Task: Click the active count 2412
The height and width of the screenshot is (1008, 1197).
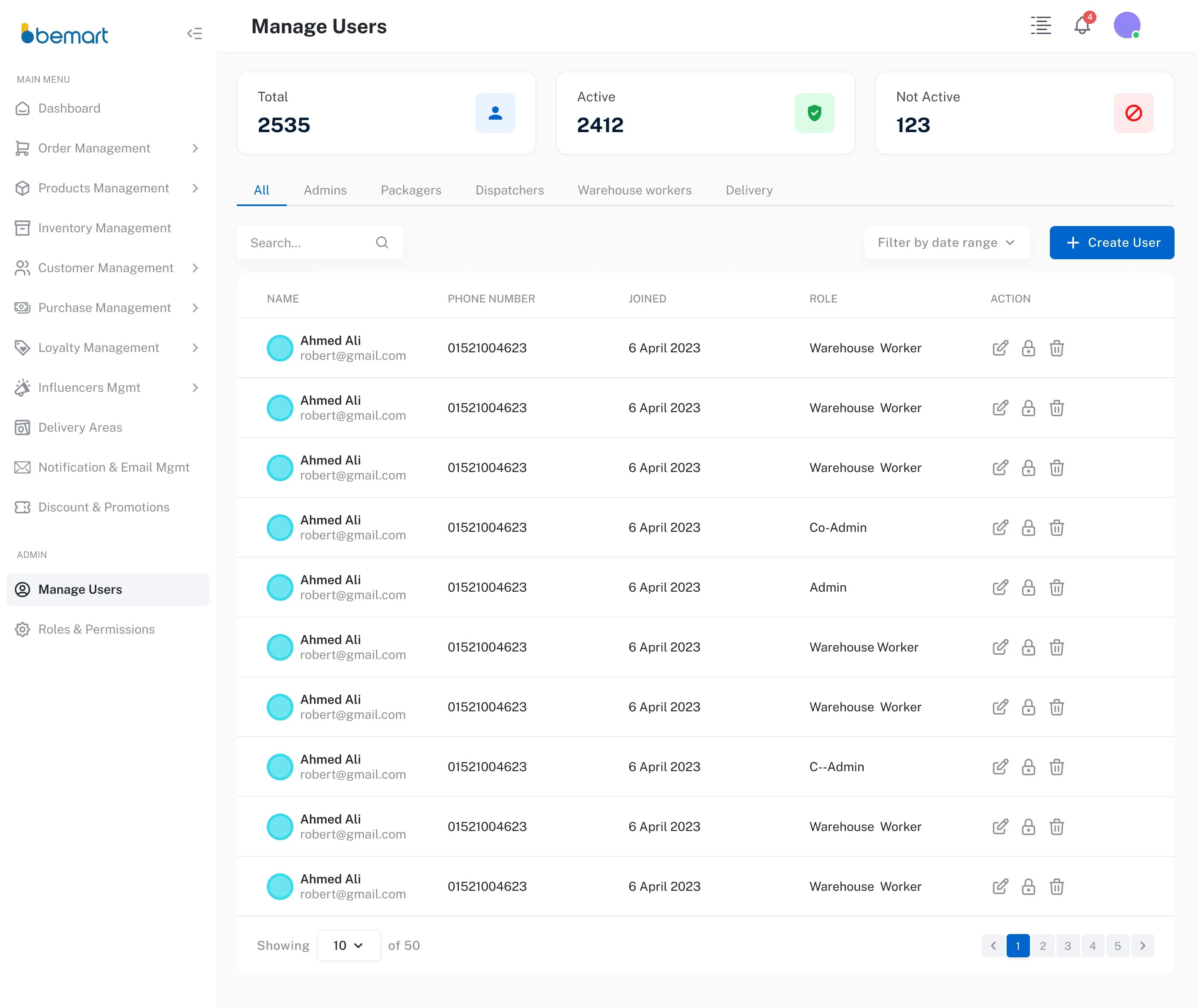Action: [x=600, y=125]
